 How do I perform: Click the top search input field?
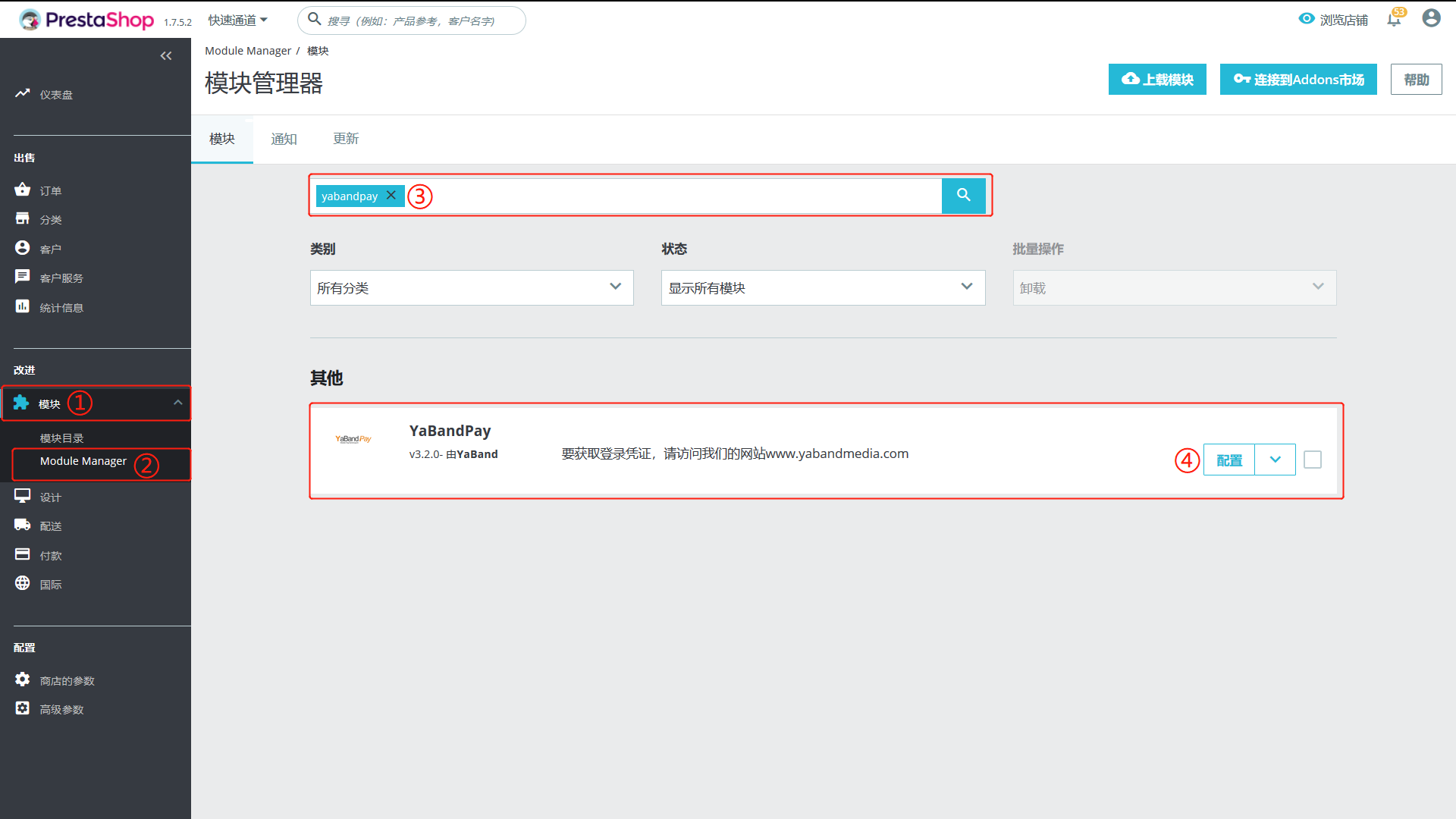pyautogui.click(x=421, y=21)
